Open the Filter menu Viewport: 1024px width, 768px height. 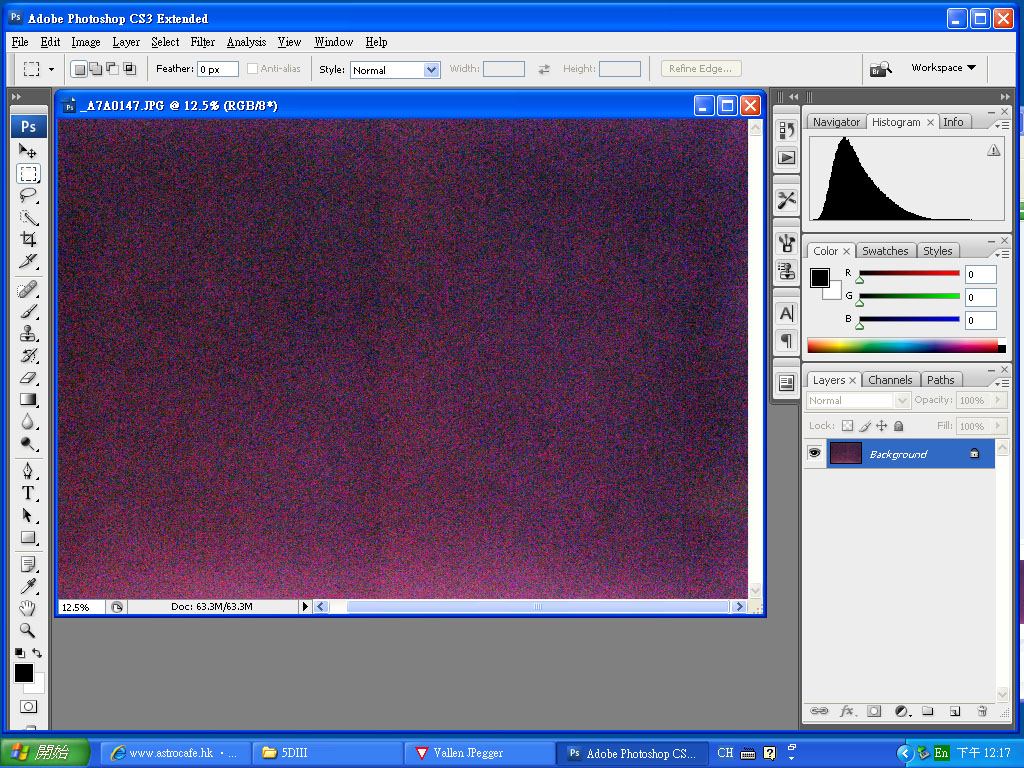coord(203,42)
